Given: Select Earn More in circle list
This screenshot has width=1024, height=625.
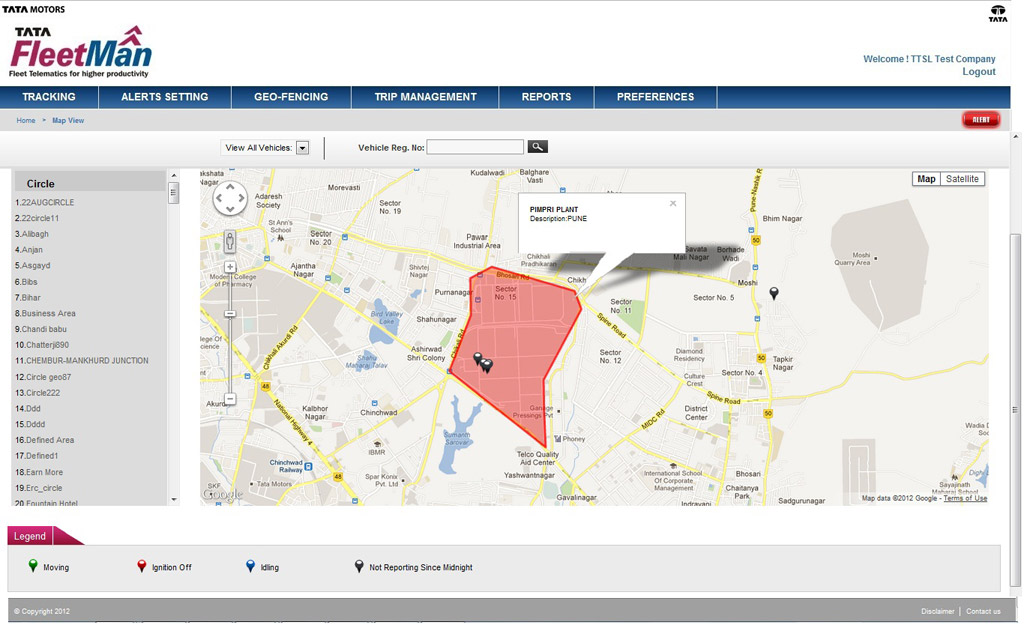Looking at the screenshot, I should [39, 473].
